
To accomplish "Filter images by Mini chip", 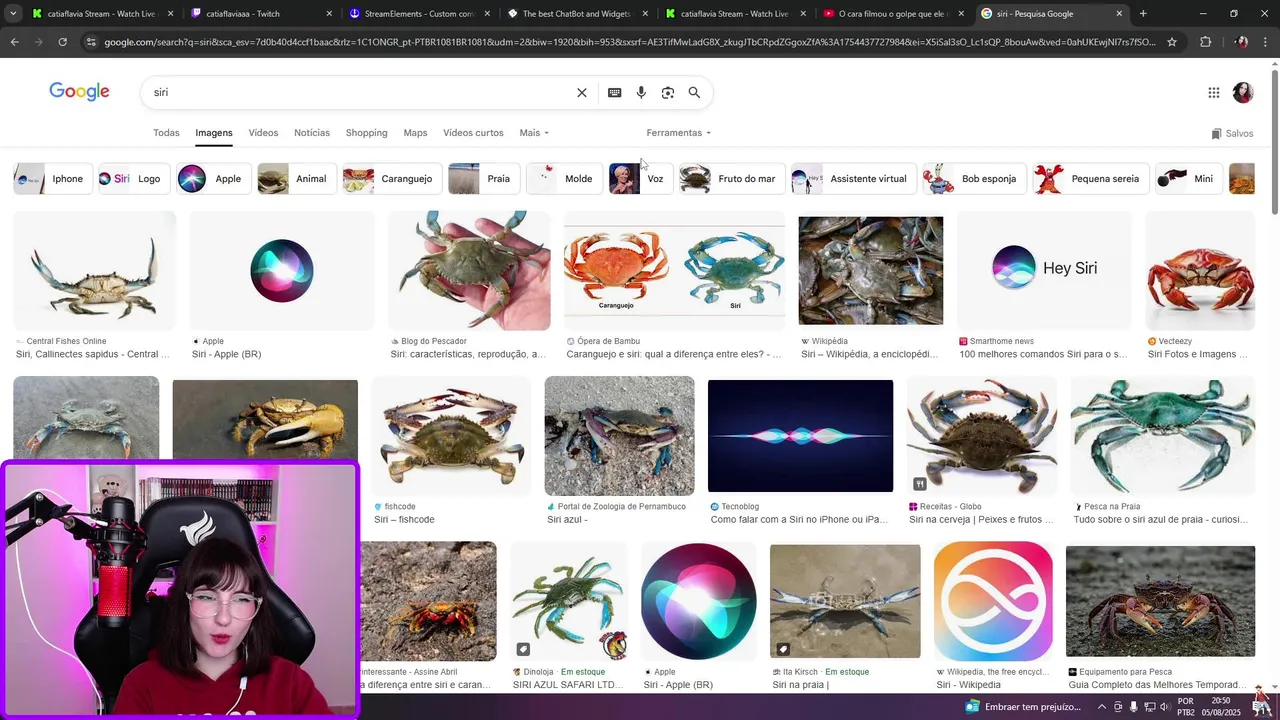I will (x=1188, y=179).
